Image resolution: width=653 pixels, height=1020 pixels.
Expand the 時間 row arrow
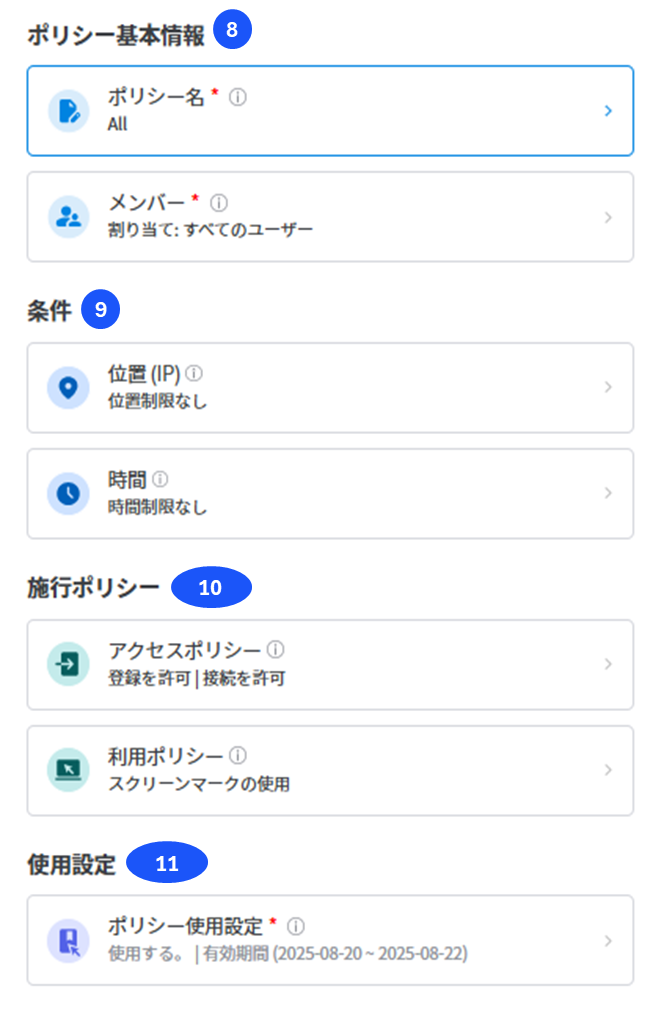tap(608, 493)
